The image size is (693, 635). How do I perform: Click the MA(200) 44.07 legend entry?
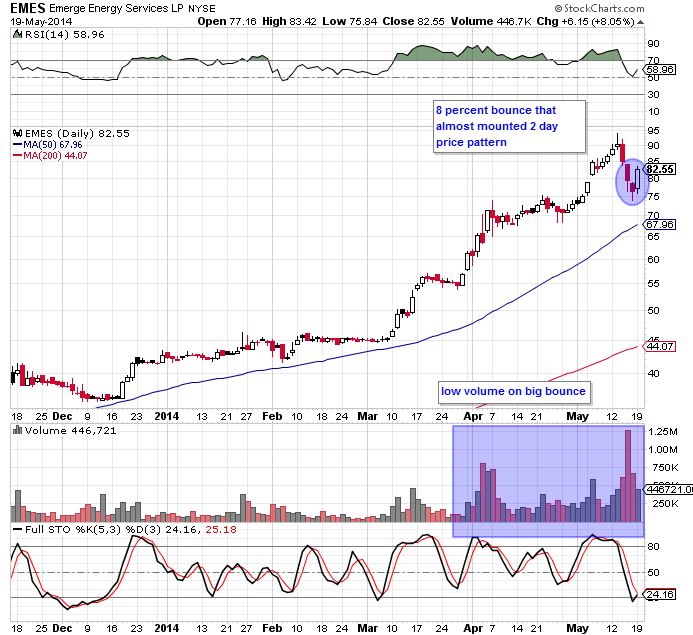[50, 156]
